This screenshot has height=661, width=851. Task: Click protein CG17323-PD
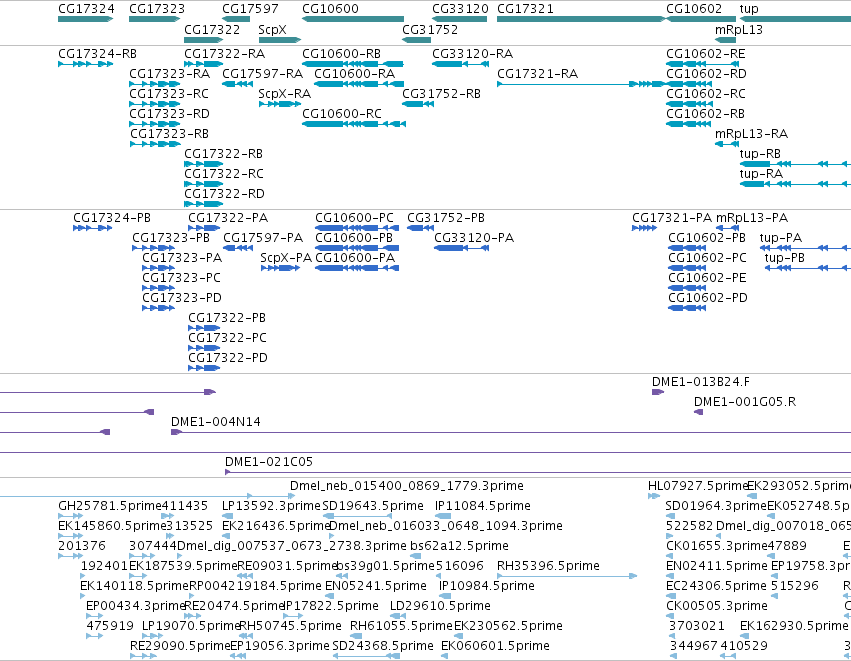182,298
